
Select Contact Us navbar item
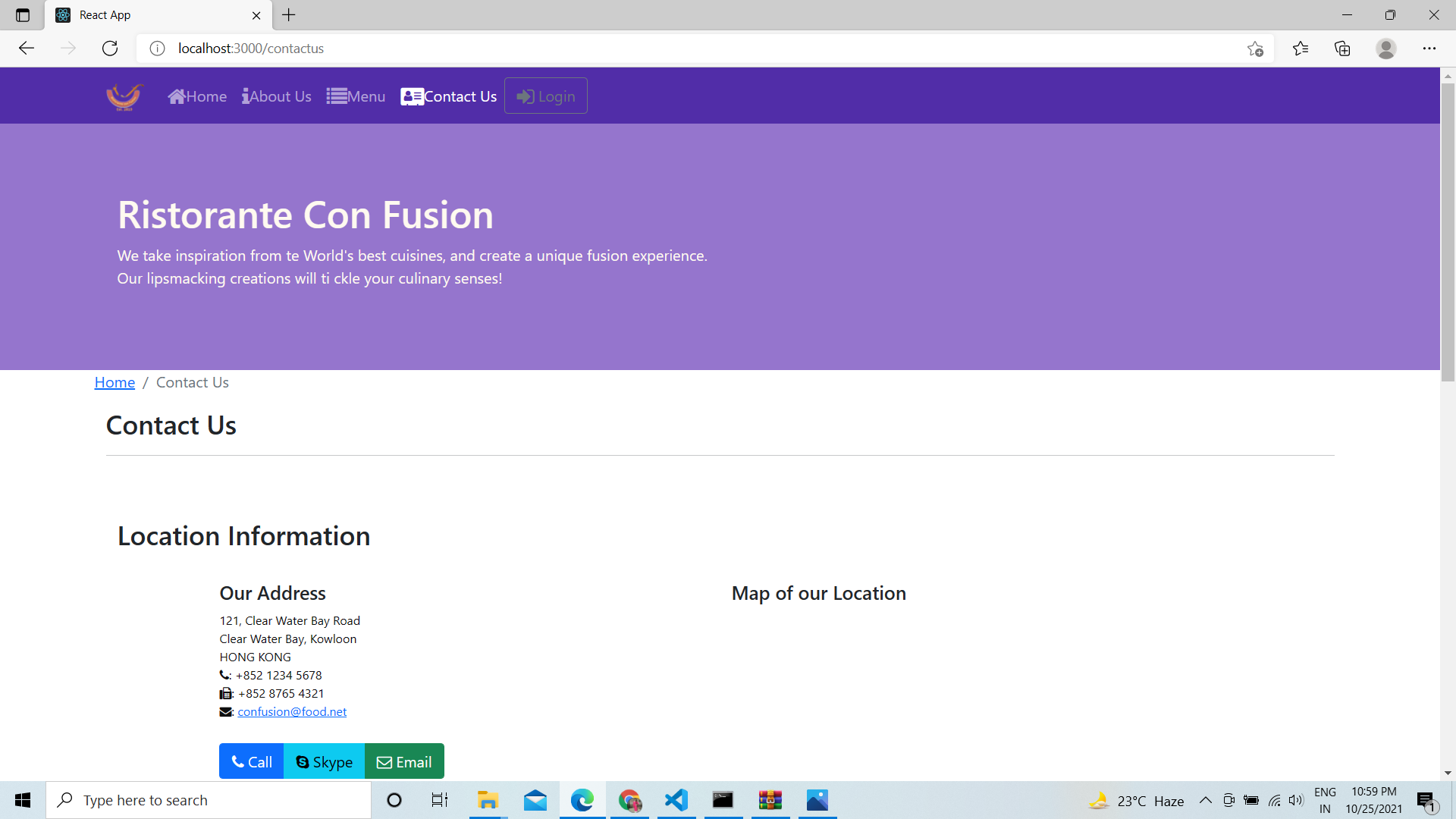pyautogui.click(x=449, y=96)
